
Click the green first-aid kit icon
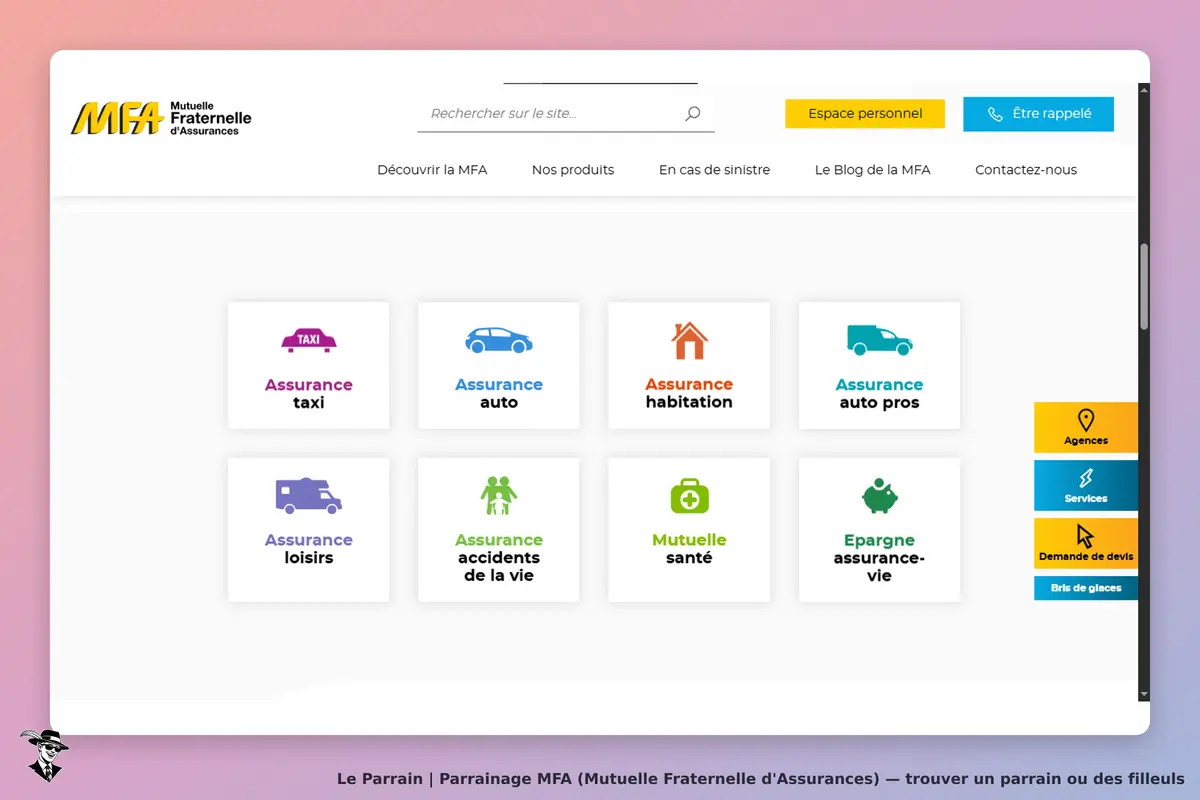point(689,495)
